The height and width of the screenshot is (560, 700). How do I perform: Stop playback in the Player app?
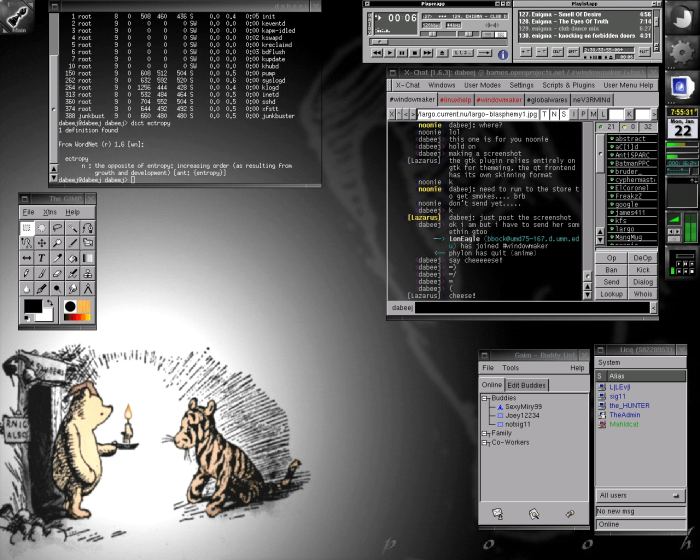415,53
